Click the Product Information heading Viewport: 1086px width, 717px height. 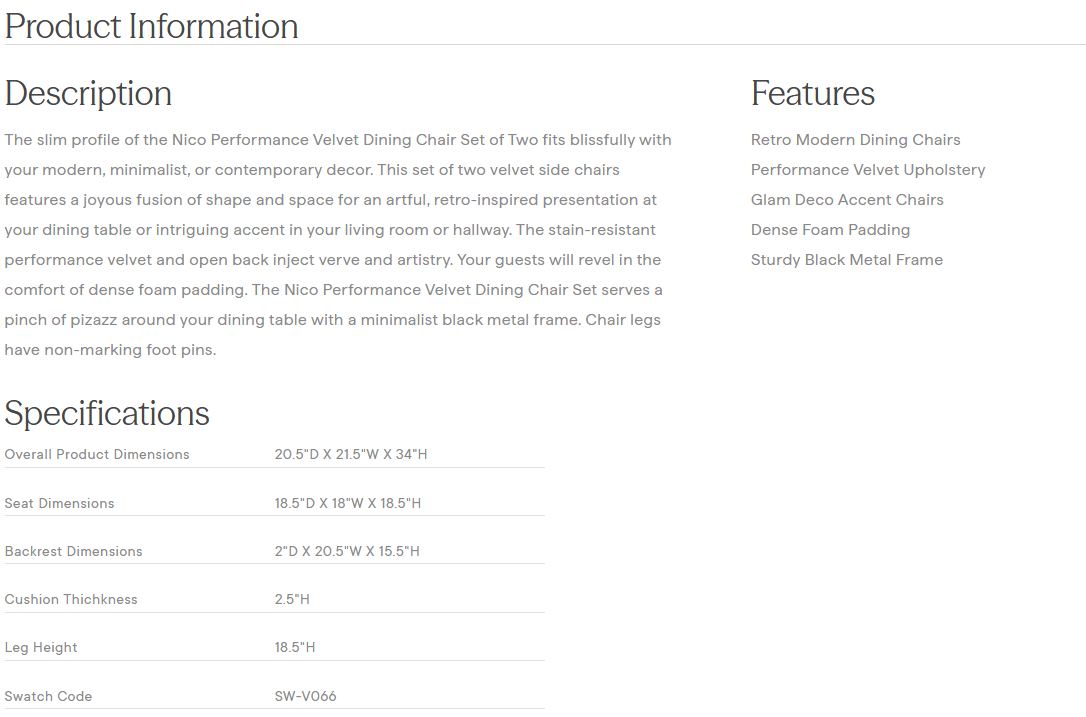151,26
